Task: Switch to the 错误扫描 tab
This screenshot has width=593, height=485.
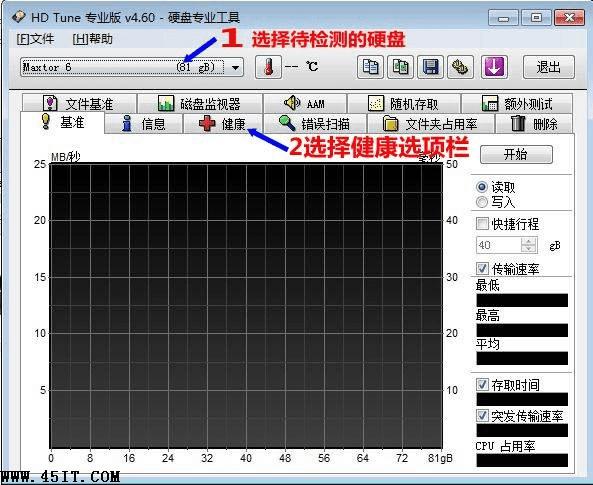Action: [x=315, y=124]
